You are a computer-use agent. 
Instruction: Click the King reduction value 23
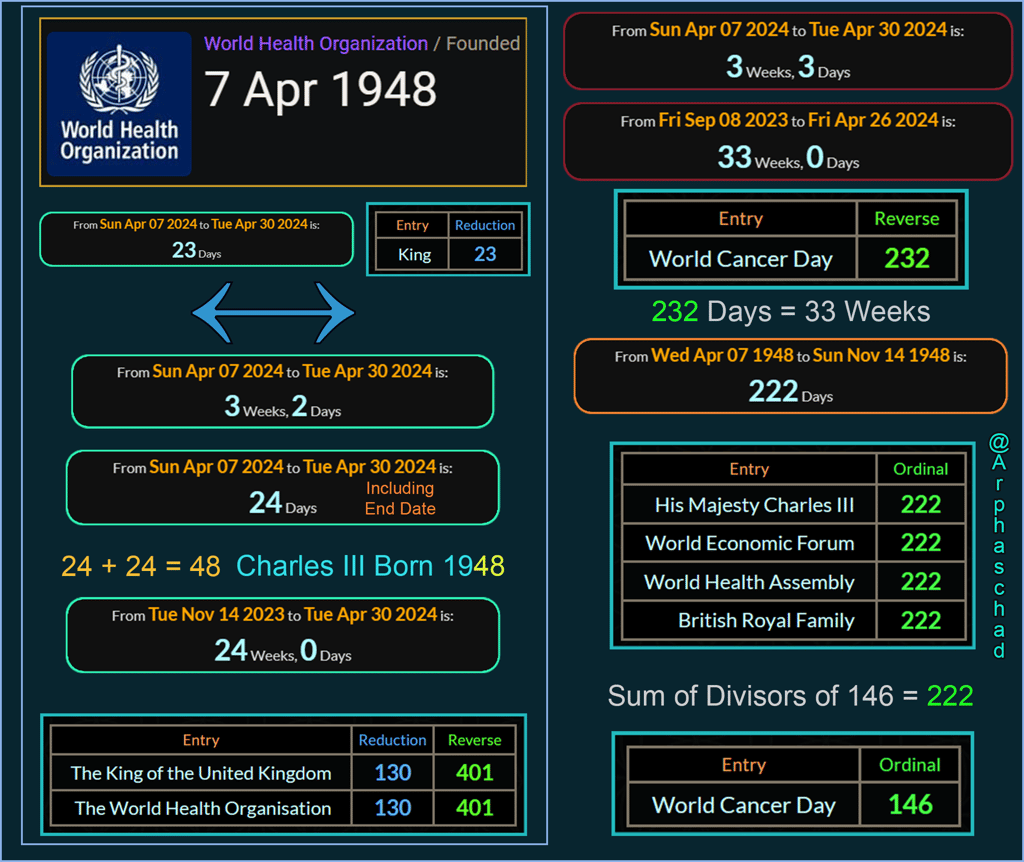click(485, 255)
